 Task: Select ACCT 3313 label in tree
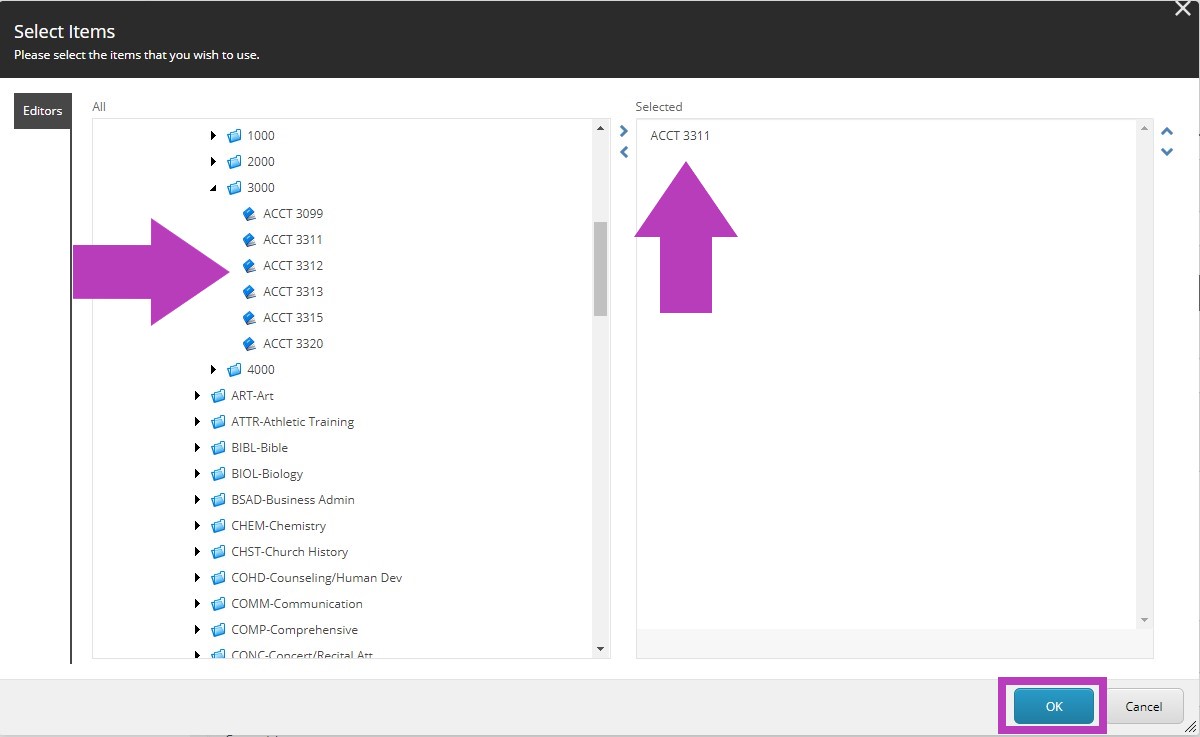coord(293,291)
